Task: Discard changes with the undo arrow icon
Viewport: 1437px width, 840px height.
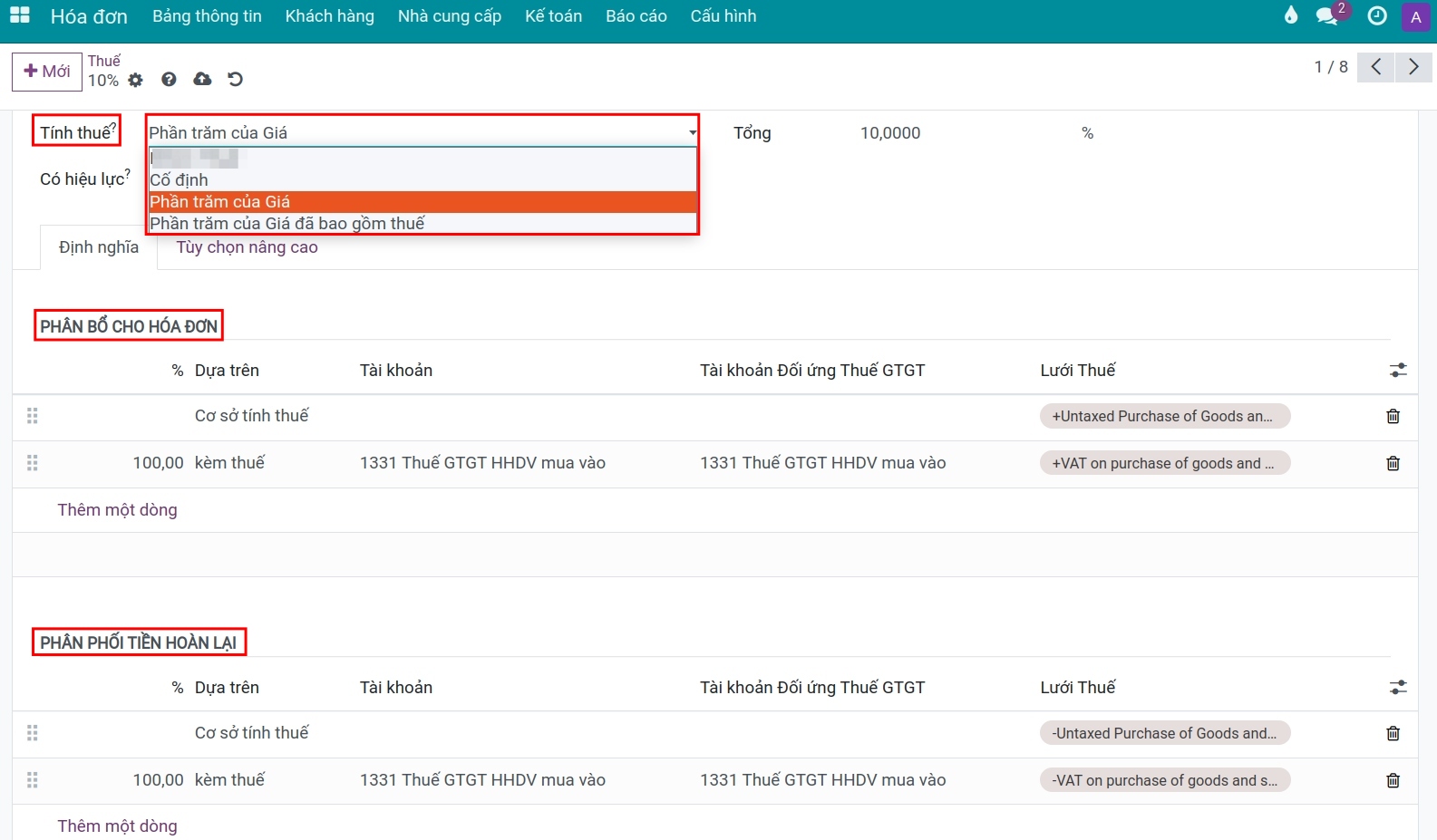Action: 236,80
